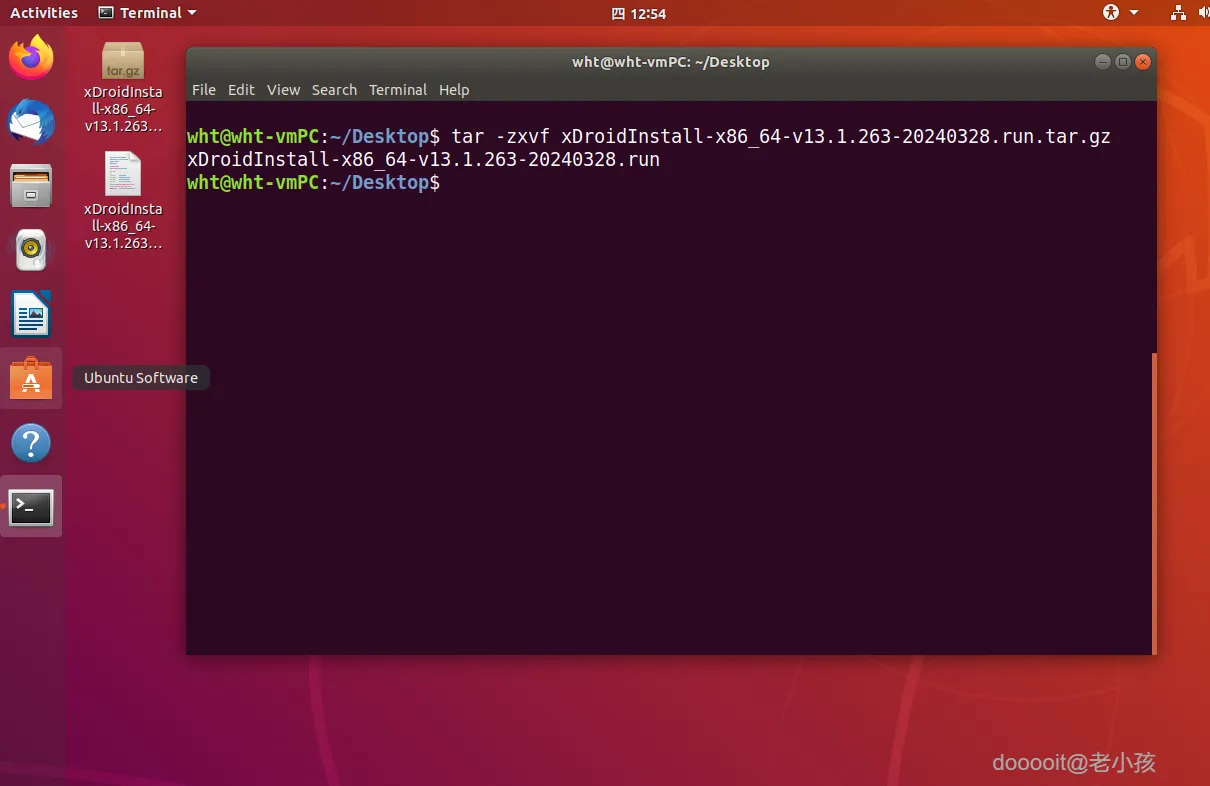
Task: Open Rhythmbox music player dock icon
Action: click(31, 250)
